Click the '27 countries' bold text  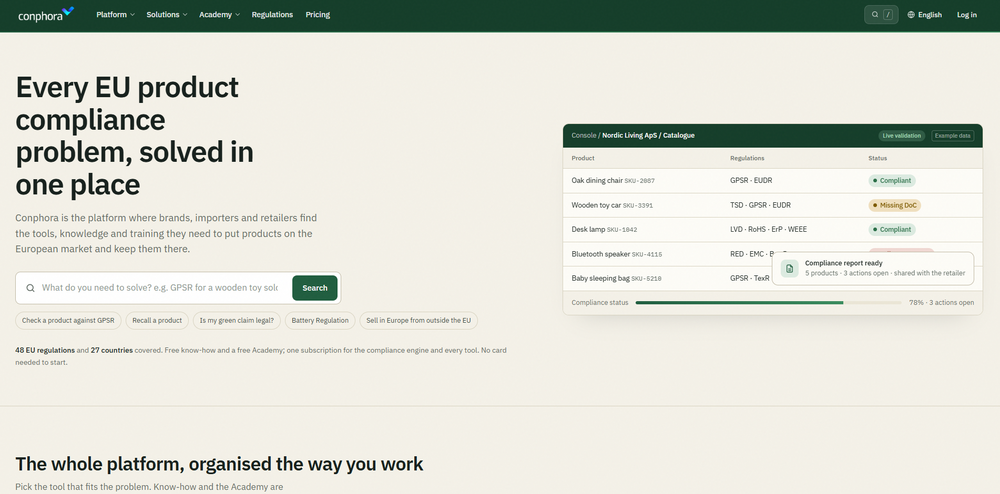[x=112, y=350]
